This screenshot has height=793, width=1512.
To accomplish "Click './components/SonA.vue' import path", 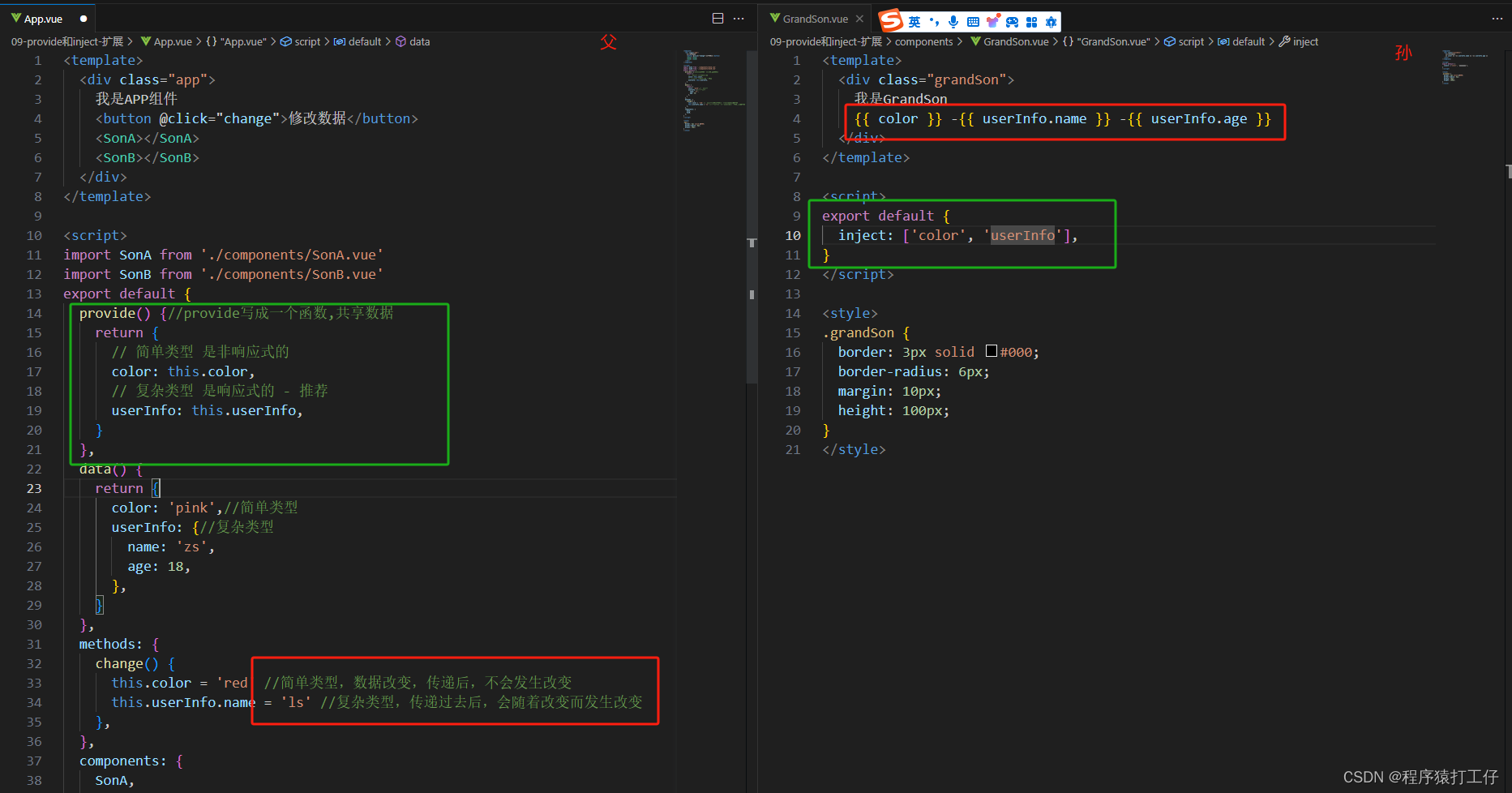I will pyautogui.click(x=292, y=255).
